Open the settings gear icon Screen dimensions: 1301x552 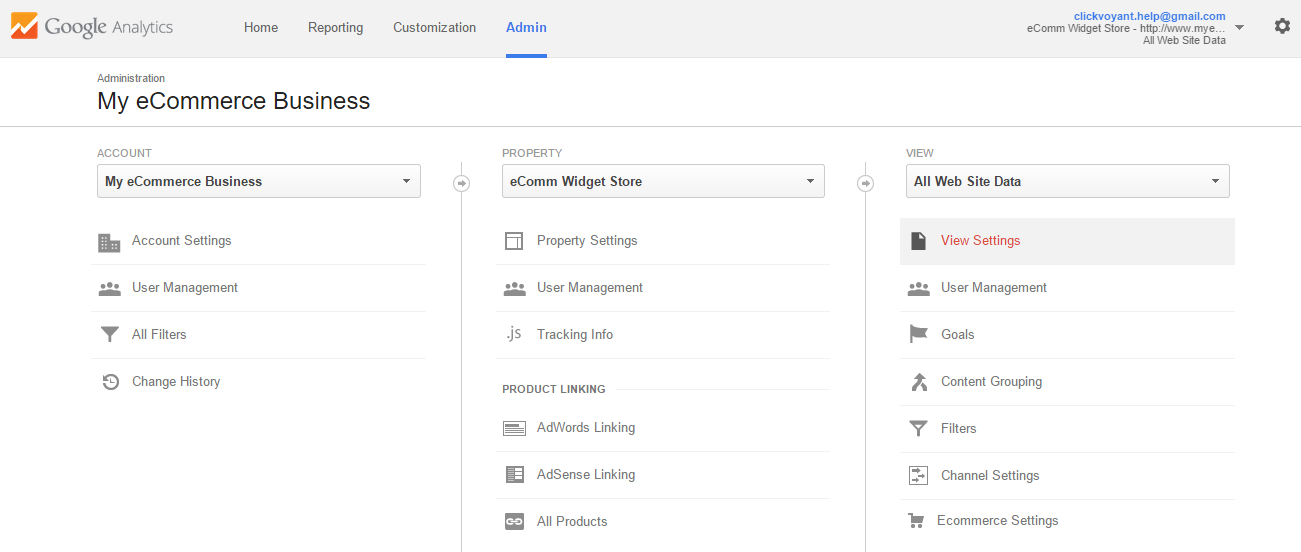tap(1282, 27)
